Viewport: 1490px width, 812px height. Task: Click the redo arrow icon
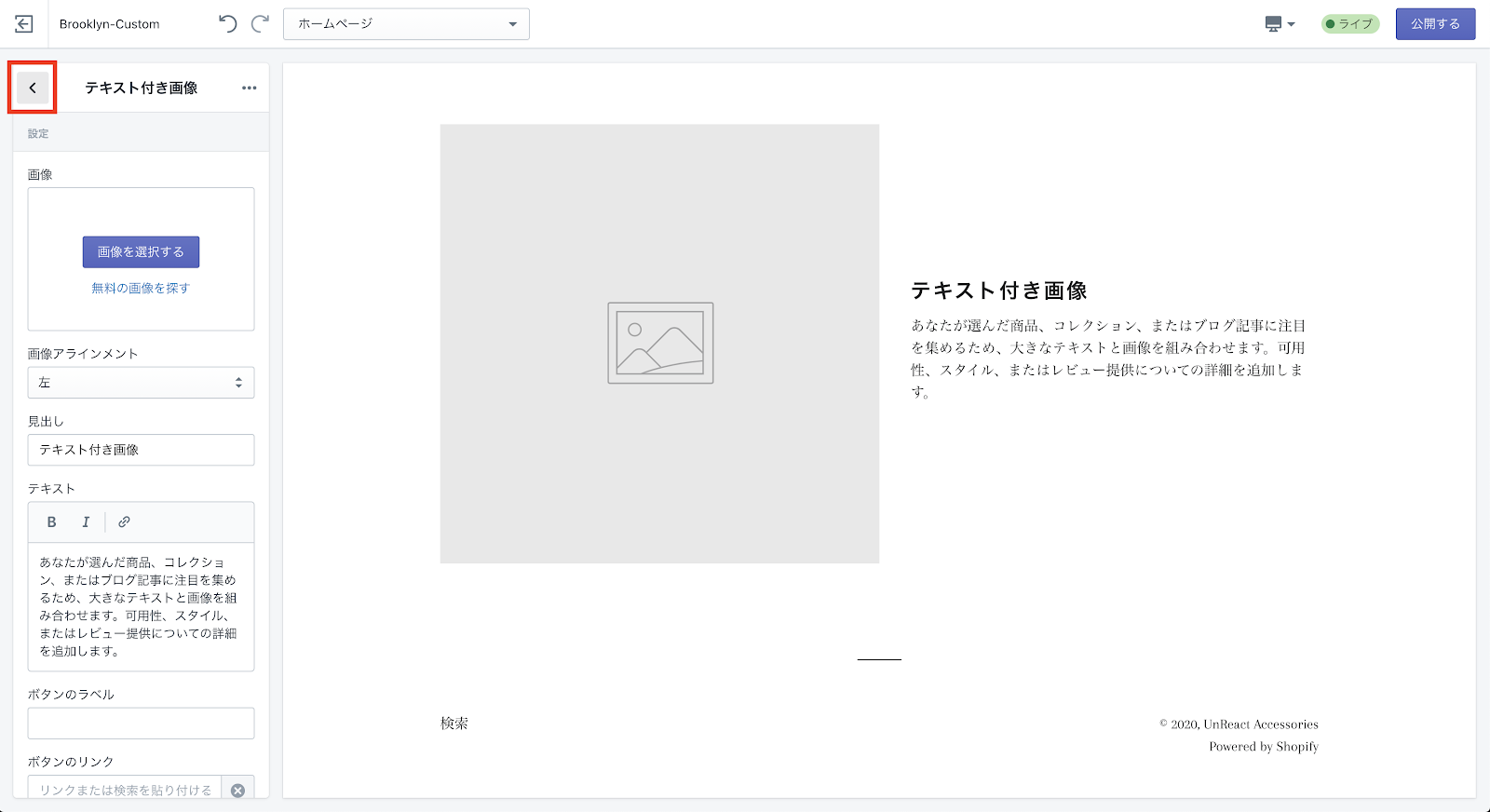[261, 24]
